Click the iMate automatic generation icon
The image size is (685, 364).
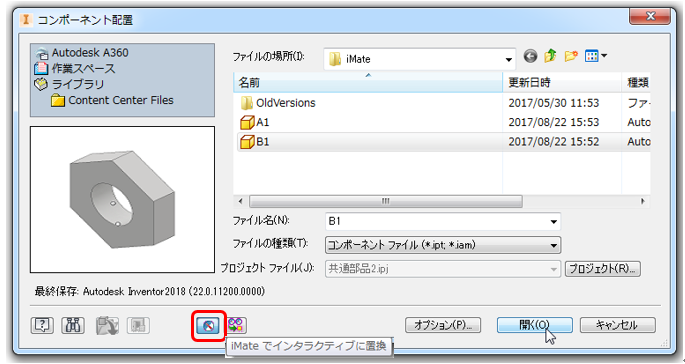click(x=237, y=325)
